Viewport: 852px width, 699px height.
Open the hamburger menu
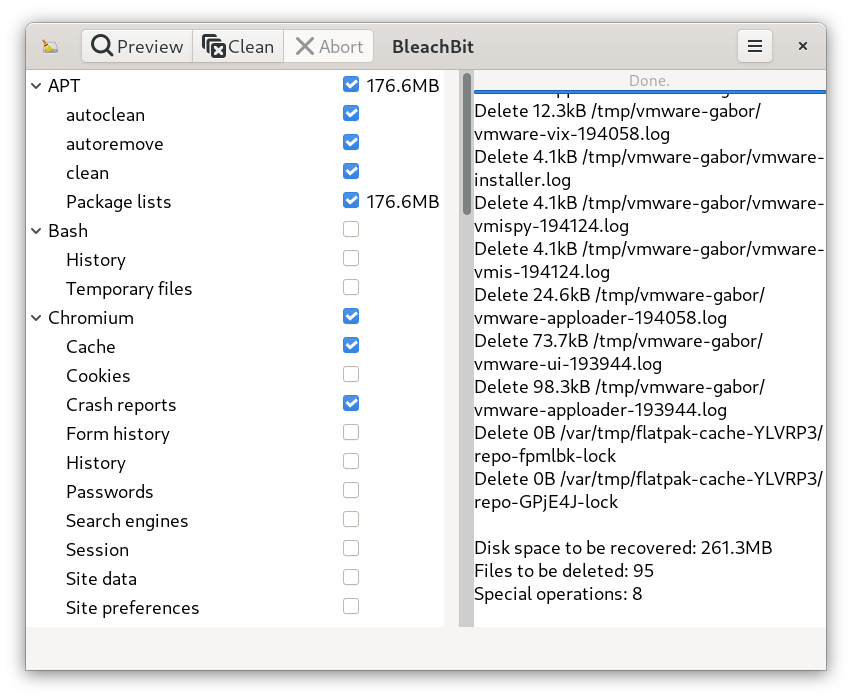point(755,46)
